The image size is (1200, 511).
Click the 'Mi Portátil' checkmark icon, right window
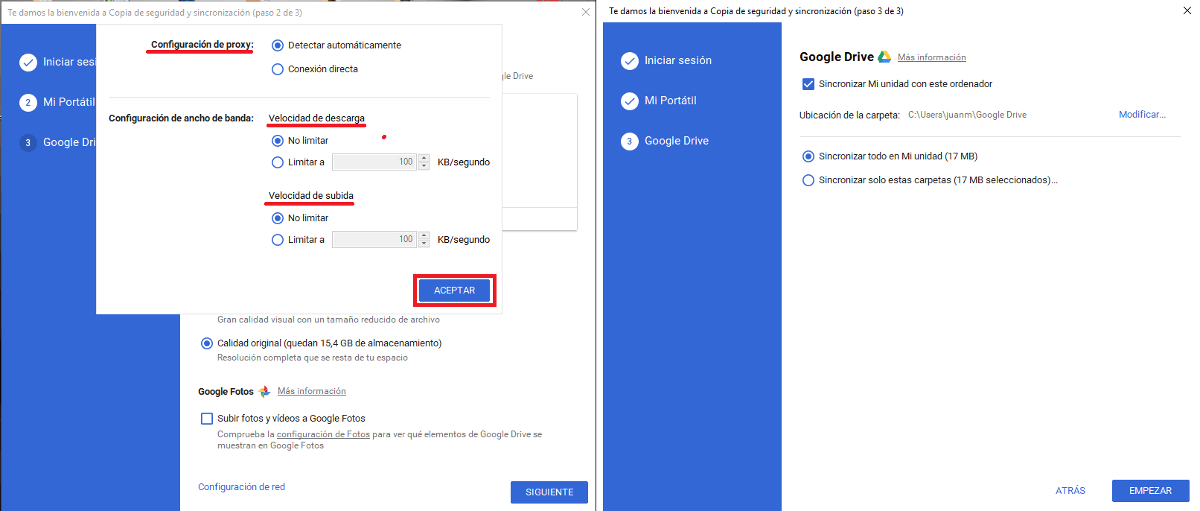click(x=629, y=100)
